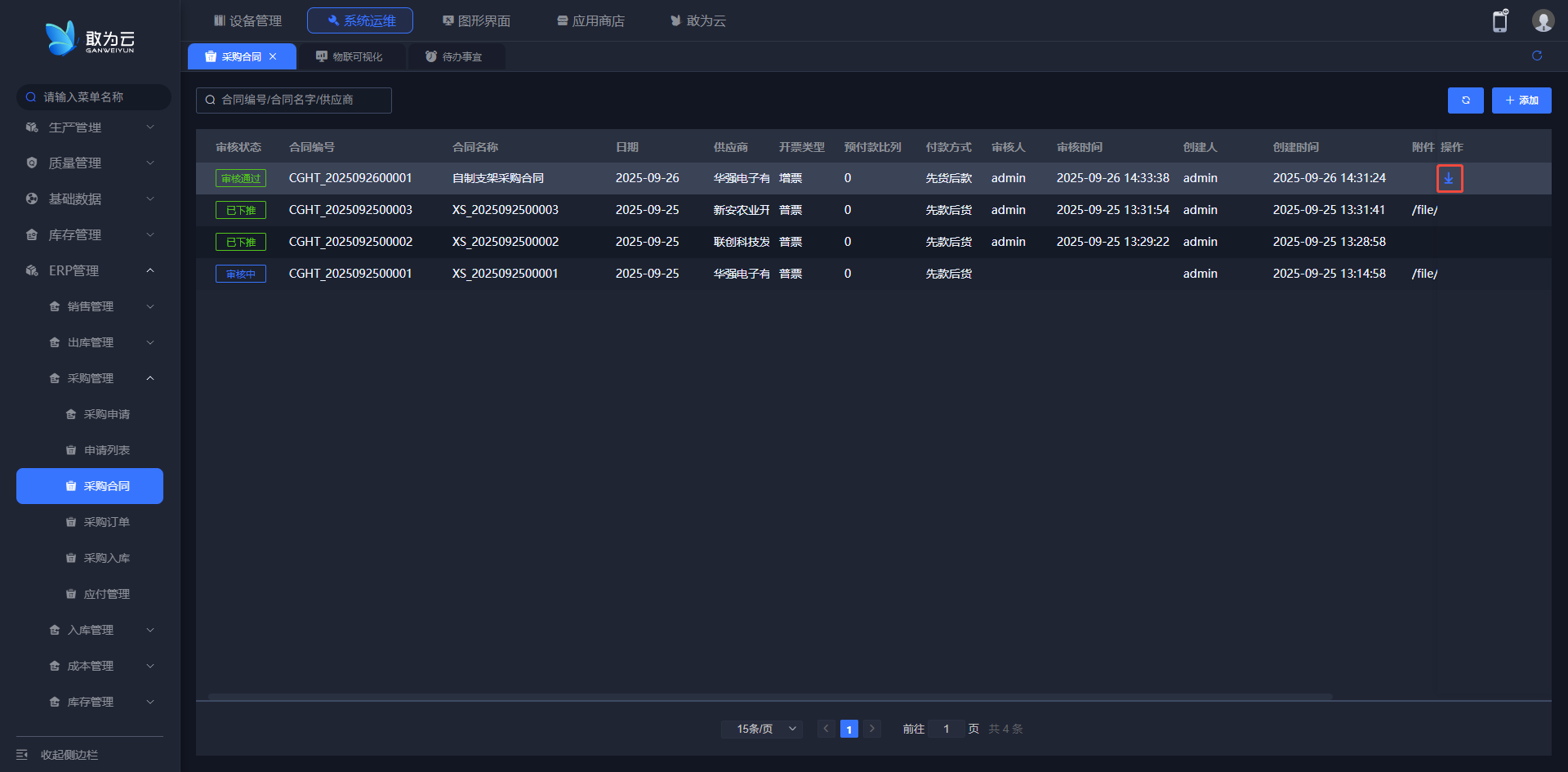This screenshot has width=1568, height=772.
Task: Open the 设备管理 top menu
Action: pyautogui.click(x=247, y=20)
